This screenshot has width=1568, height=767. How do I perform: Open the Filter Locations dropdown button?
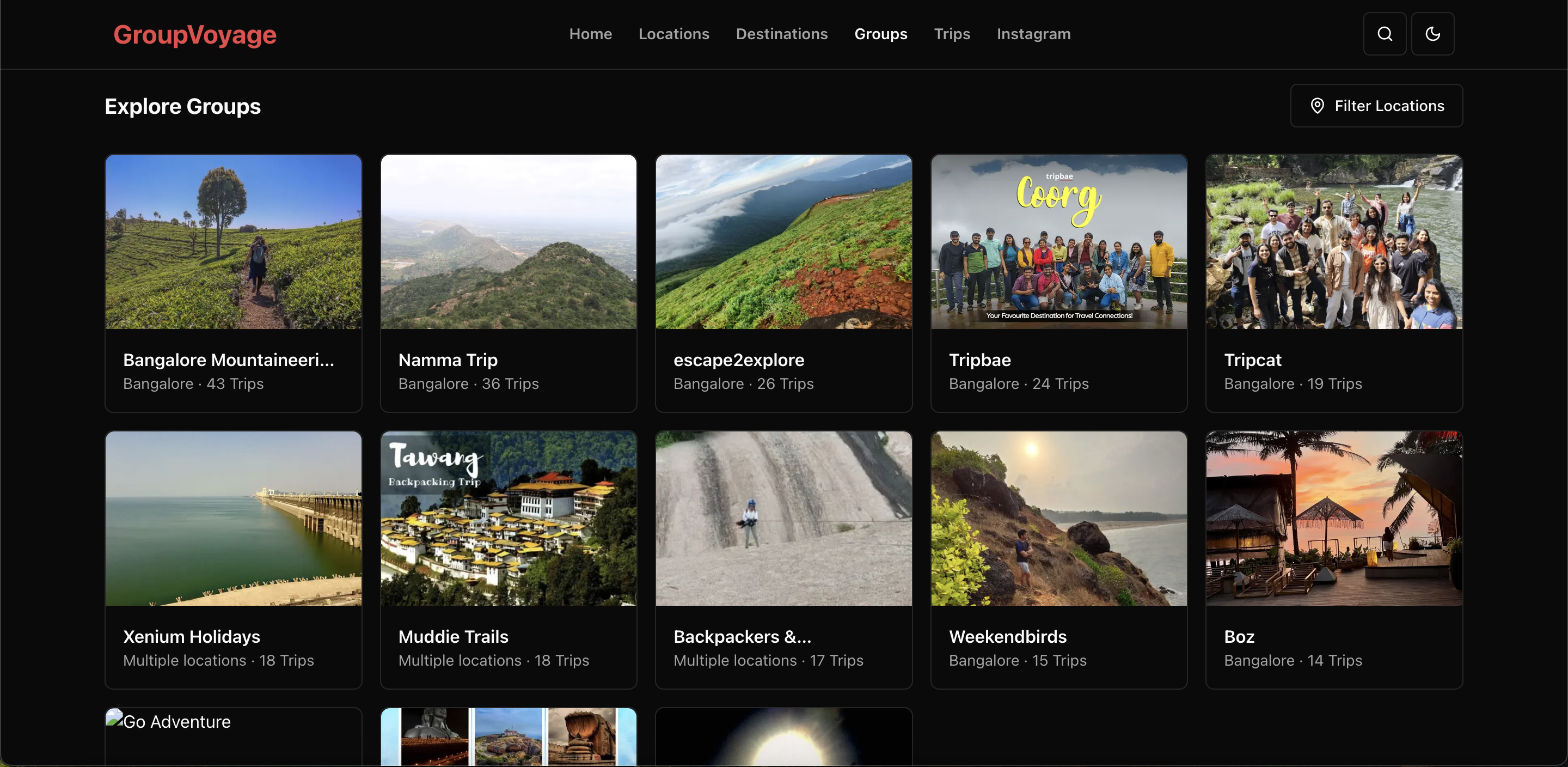[x=1376, y=106]
